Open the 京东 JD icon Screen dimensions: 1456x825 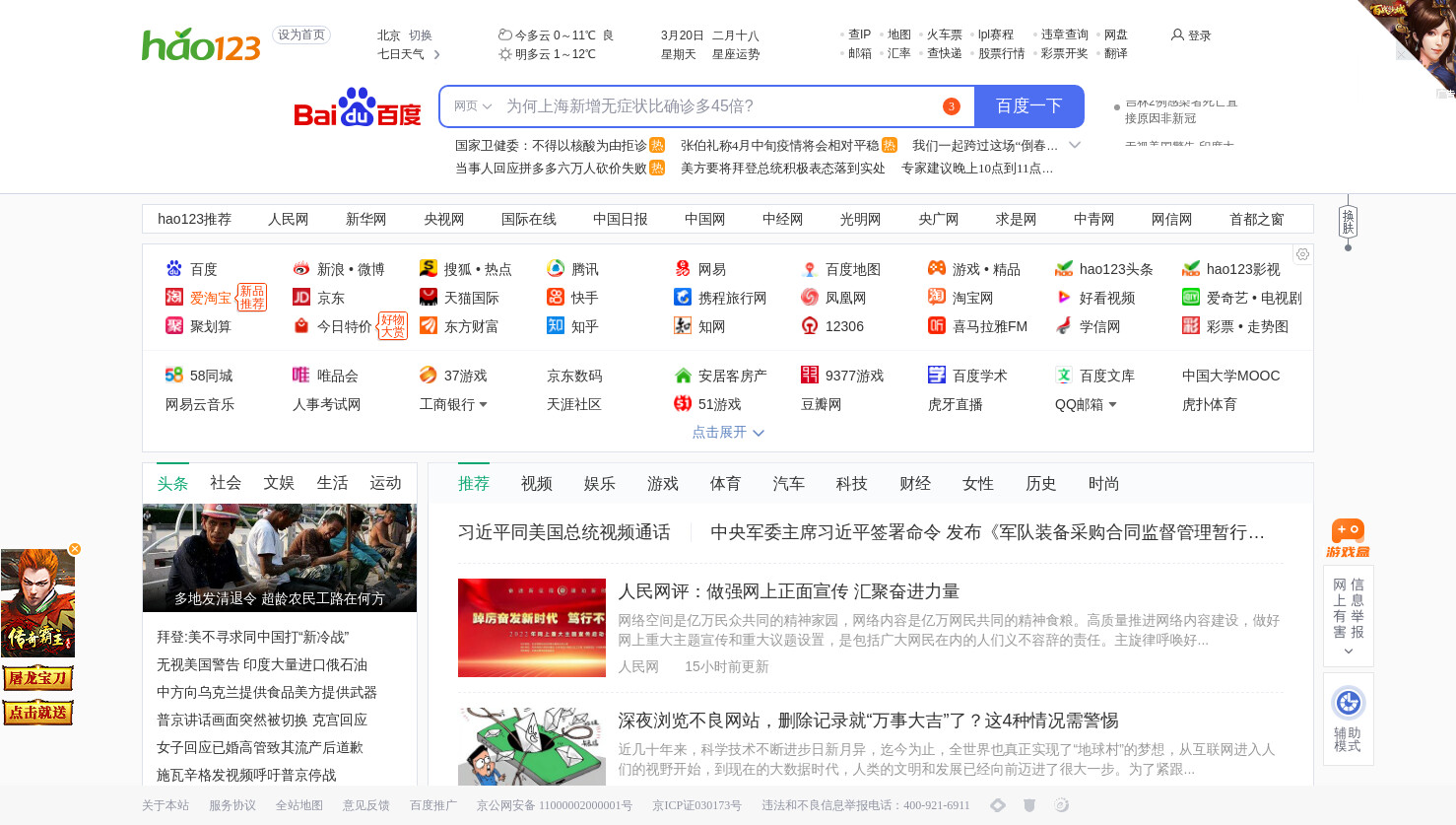click(x=301, y=297)
